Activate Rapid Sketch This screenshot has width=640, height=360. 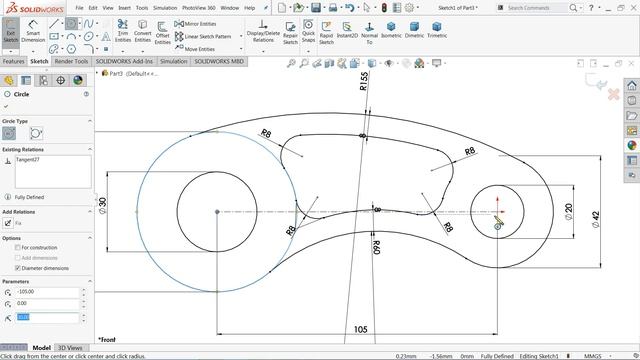[326, 33]
